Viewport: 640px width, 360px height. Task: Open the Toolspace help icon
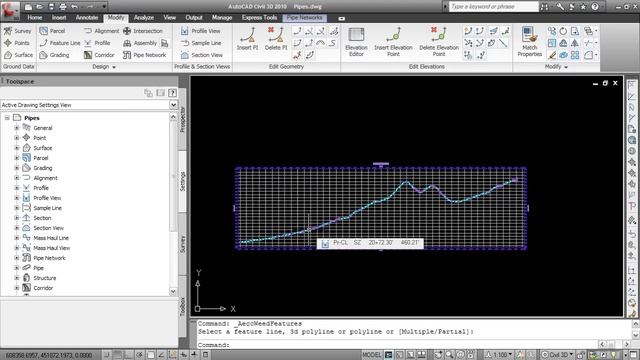[173, 93]
